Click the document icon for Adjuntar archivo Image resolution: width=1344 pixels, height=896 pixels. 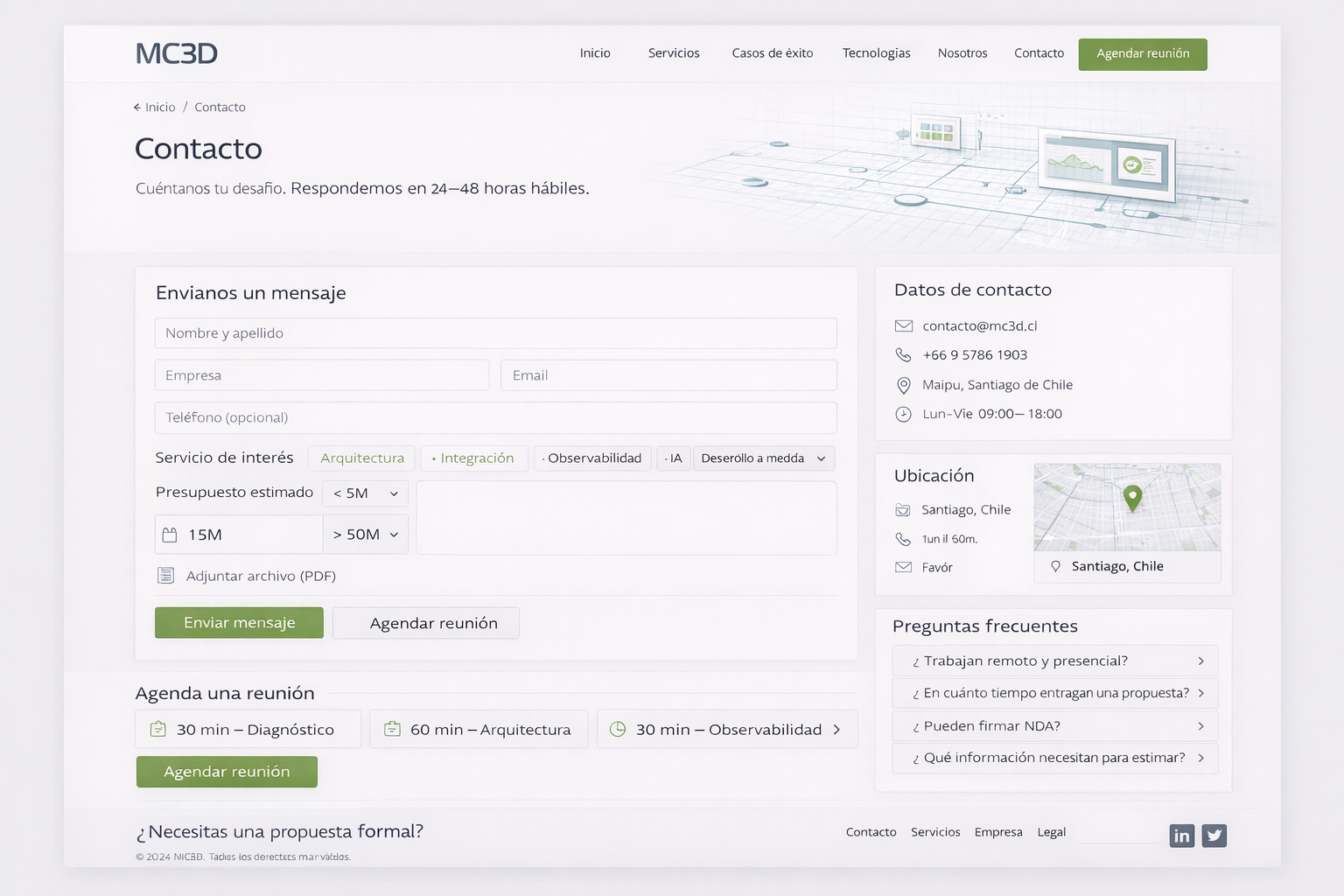click(x=165, y=576)
